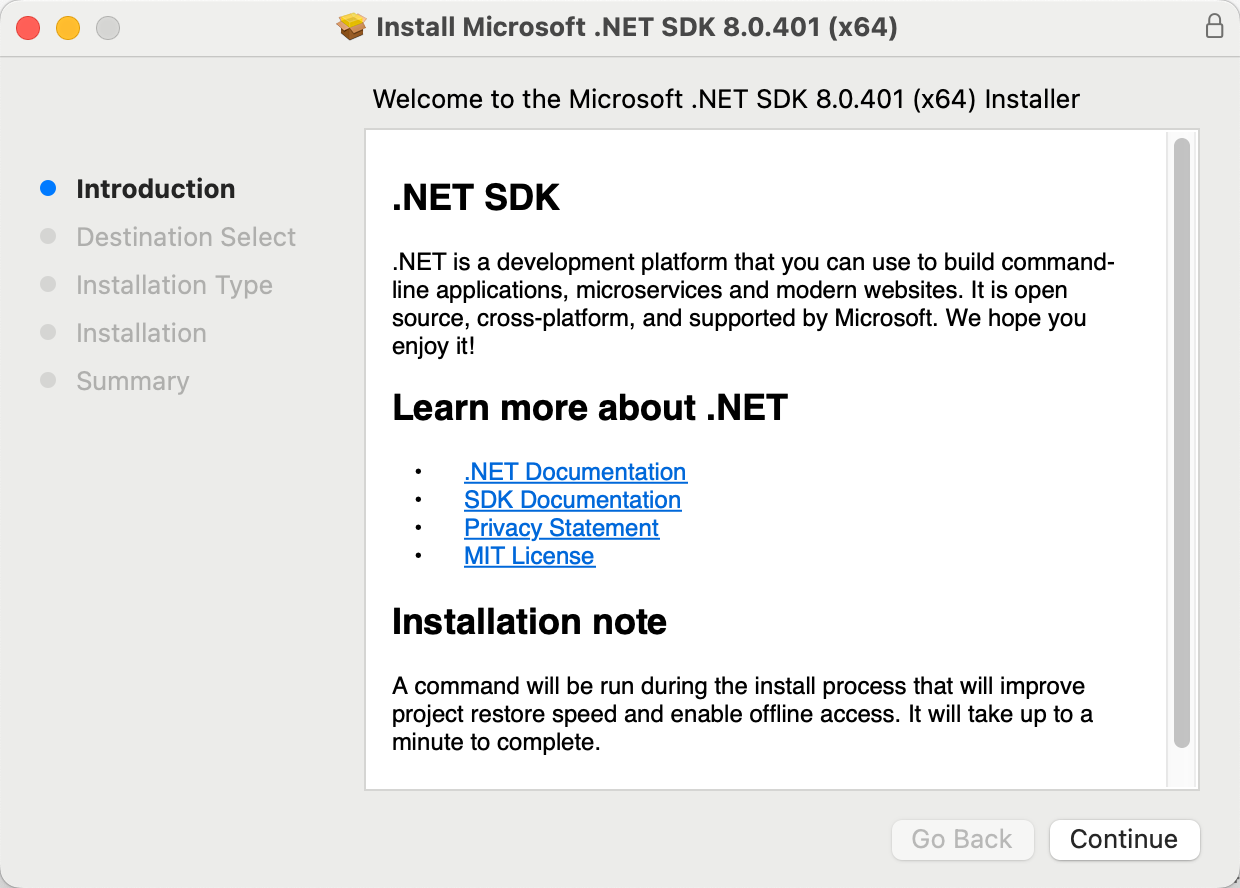Select the Installation step label

click(x=141, y=333)
